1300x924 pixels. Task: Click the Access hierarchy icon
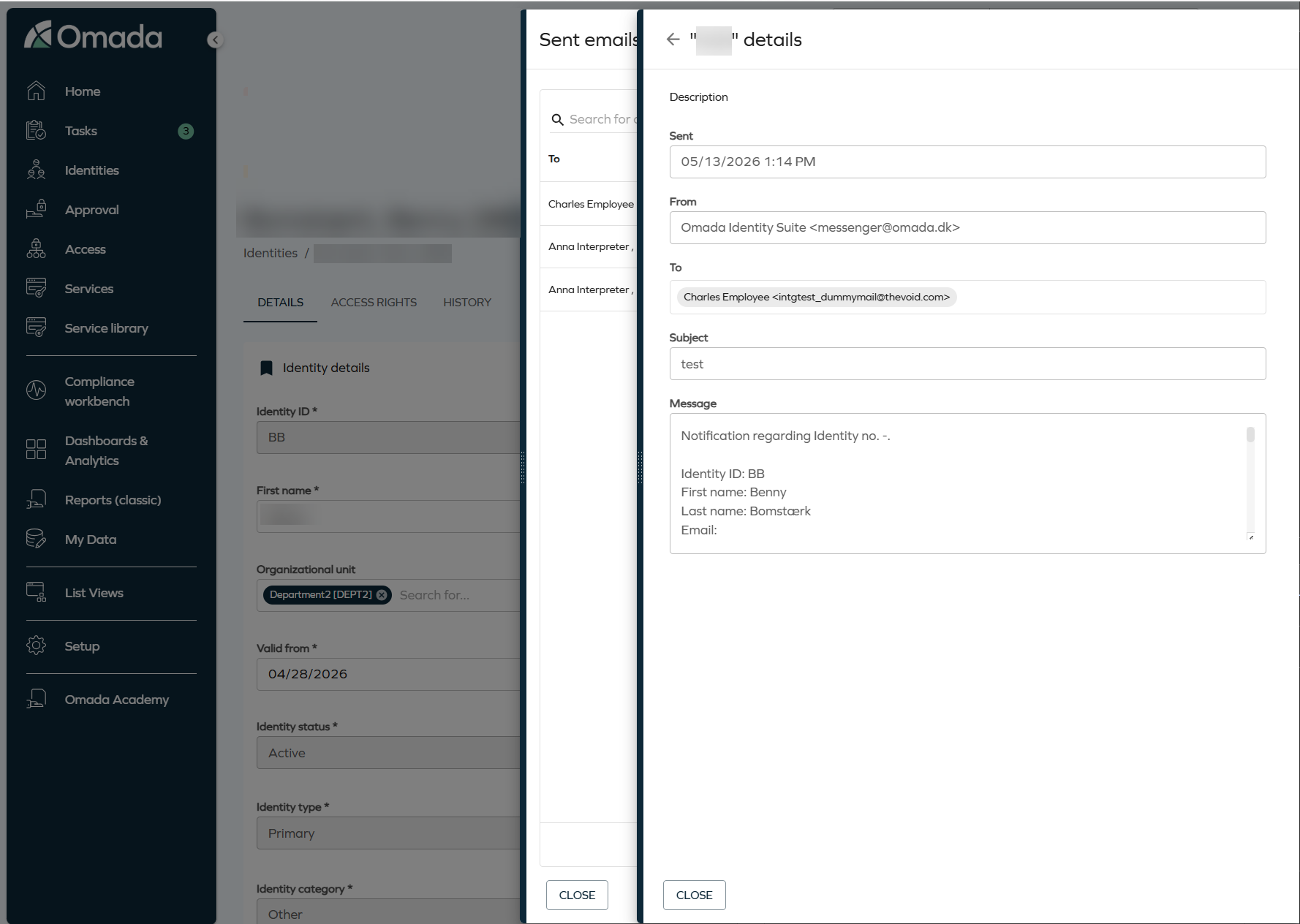(x=36, y=249)
